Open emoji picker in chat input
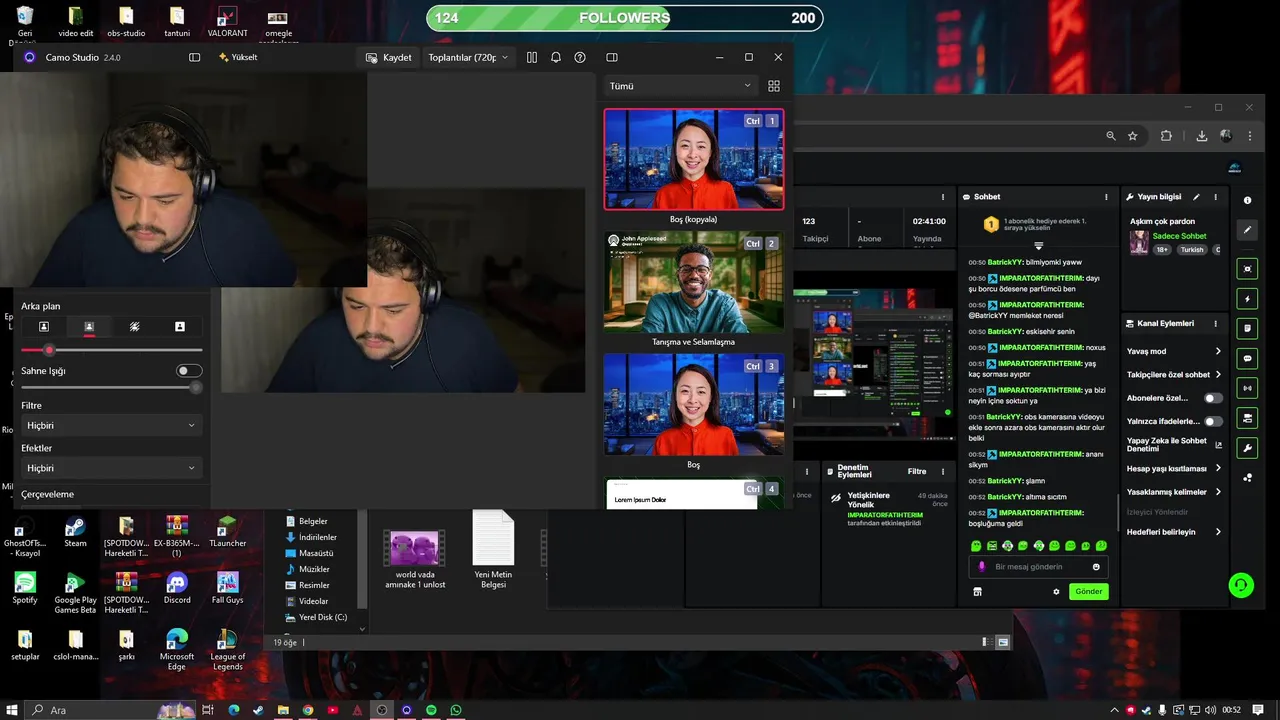The height and width of the screenshot is (720, 1280). click(x=1096, y=567)
